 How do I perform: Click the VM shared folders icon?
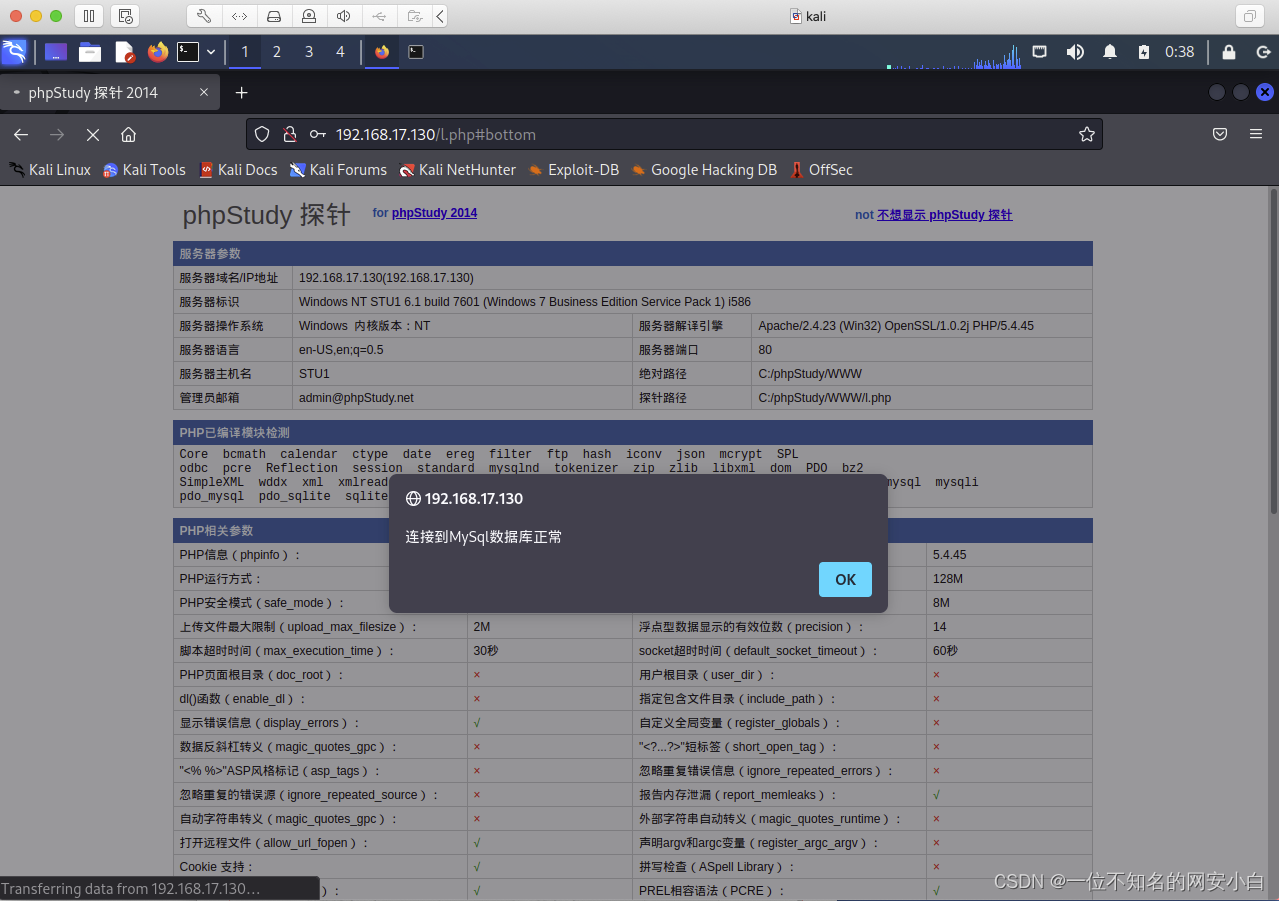pyautogui.click(x=414, y=16)
